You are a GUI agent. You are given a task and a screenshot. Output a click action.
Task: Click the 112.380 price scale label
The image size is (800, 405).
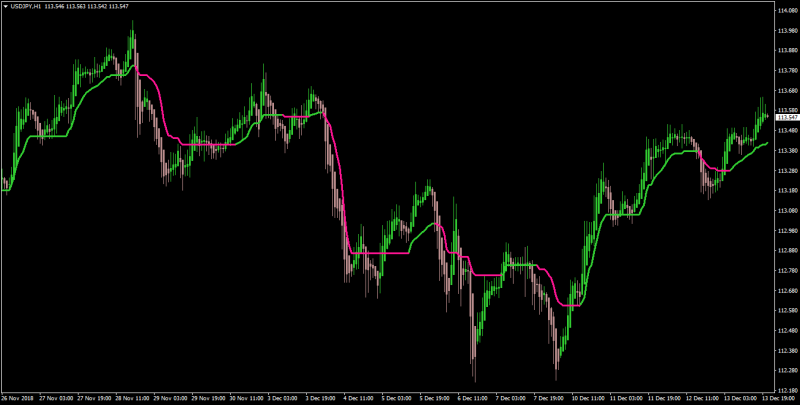pos(788,350)
